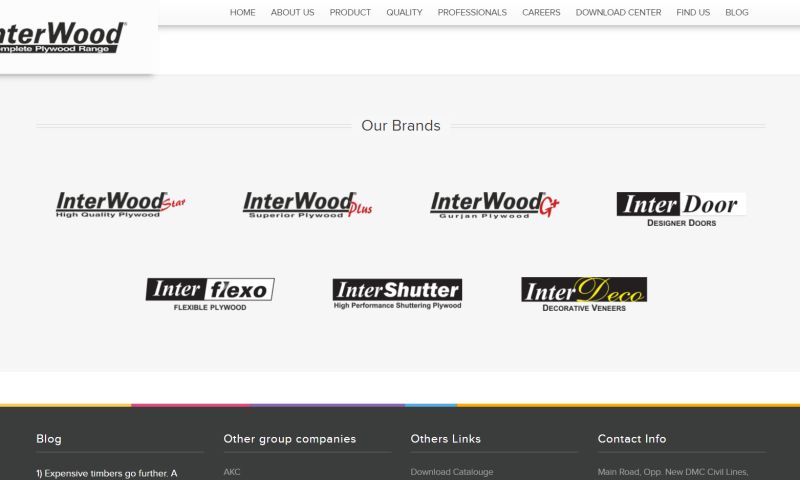Viewport: 800px width, 480px height.
Task: Open the BLOG navigation link
Action: (736, 13)
